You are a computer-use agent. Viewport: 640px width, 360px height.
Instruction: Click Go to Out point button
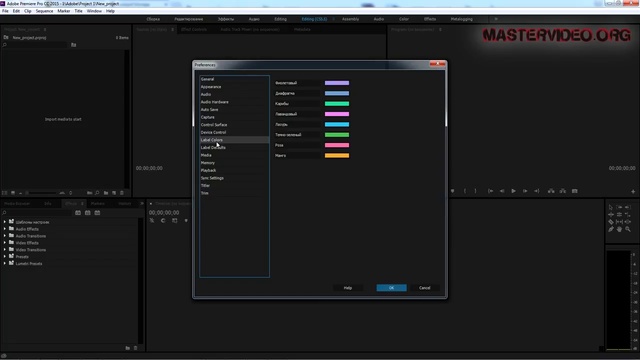(x=537, y=191)
